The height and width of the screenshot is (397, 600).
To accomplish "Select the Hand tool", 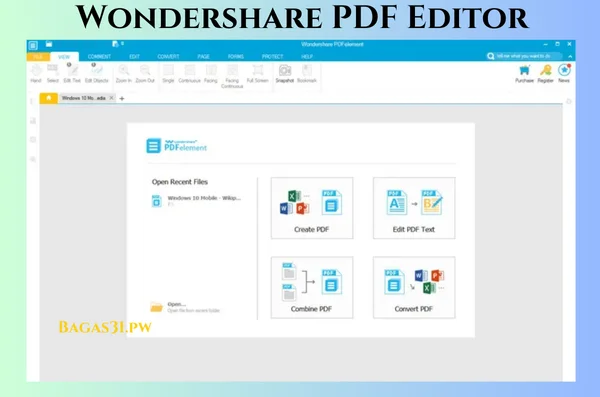I will coord(36,74).
